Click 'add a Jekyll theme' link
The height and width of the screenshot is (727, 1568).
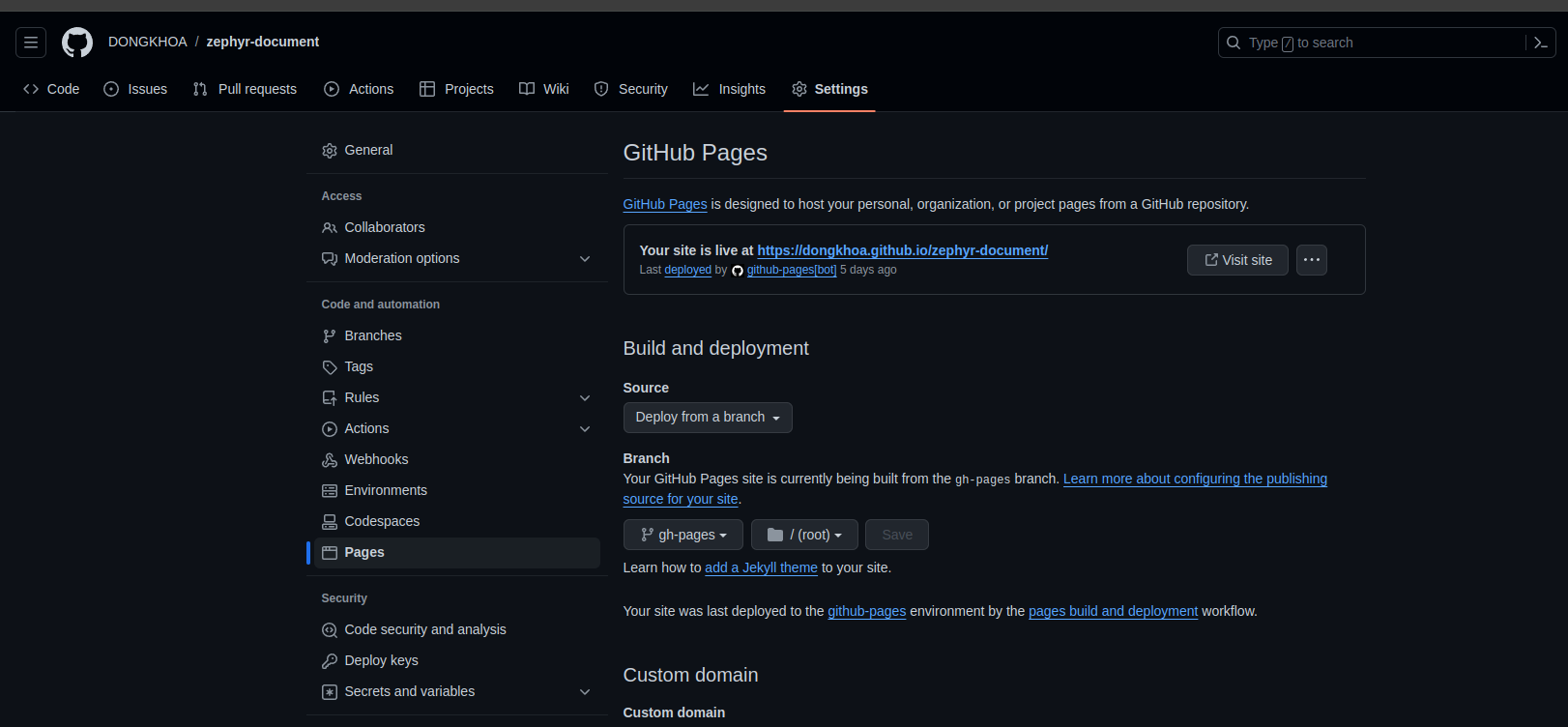pos(762,567)
